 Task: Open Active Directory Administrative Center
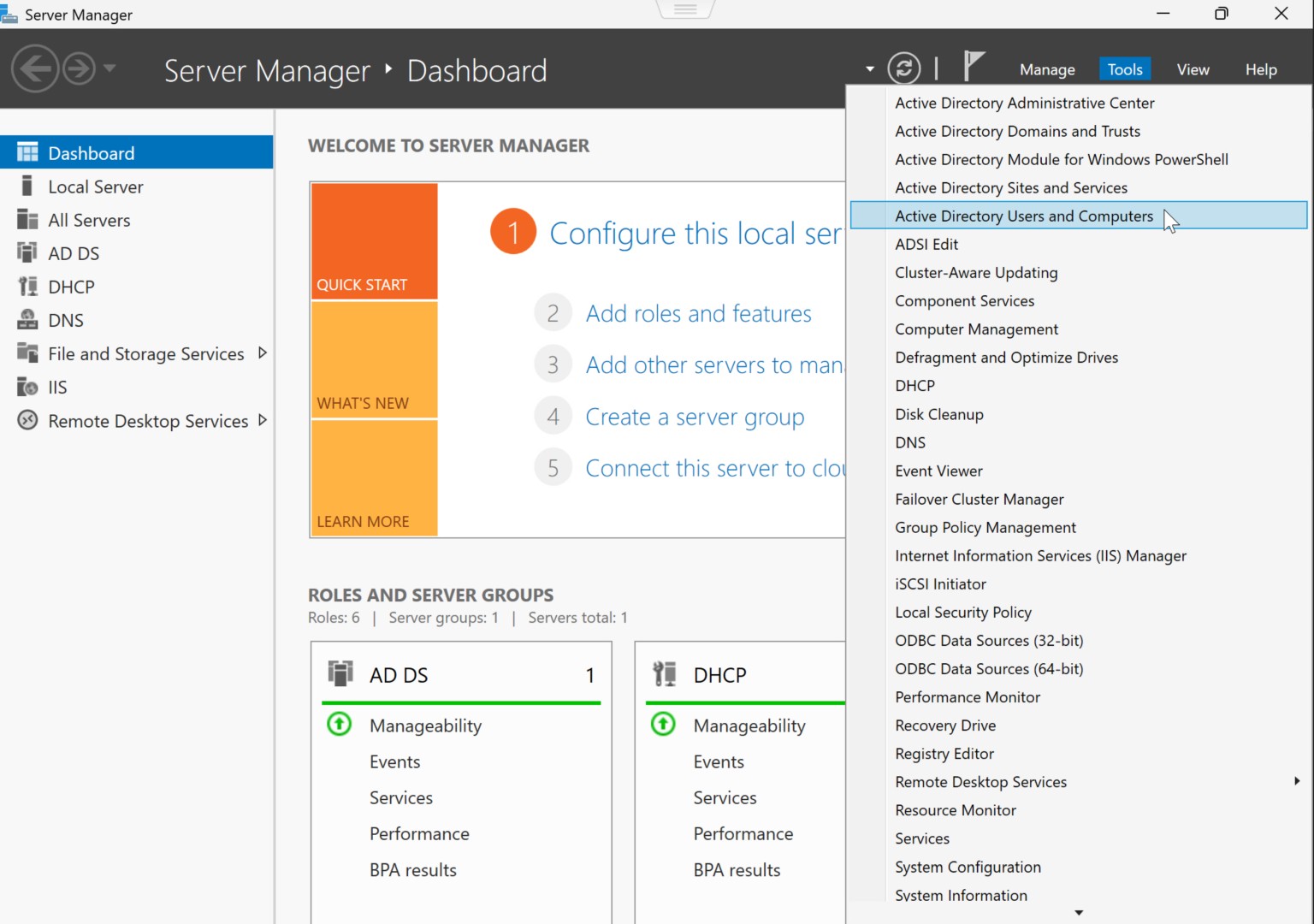pos(1079,103)
